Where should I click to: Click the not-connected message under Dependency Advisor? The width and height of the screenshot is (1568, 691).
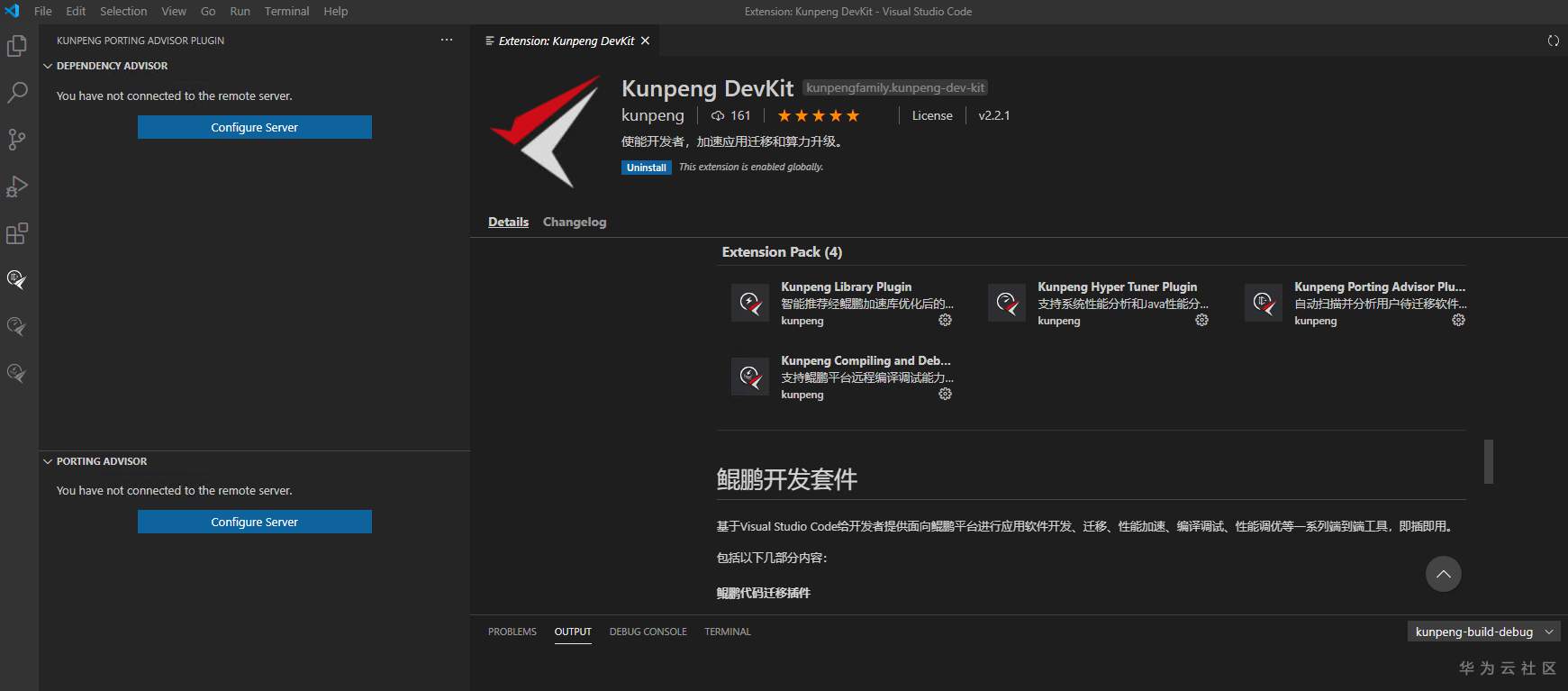pyautogui.click(x=175, y=95)
